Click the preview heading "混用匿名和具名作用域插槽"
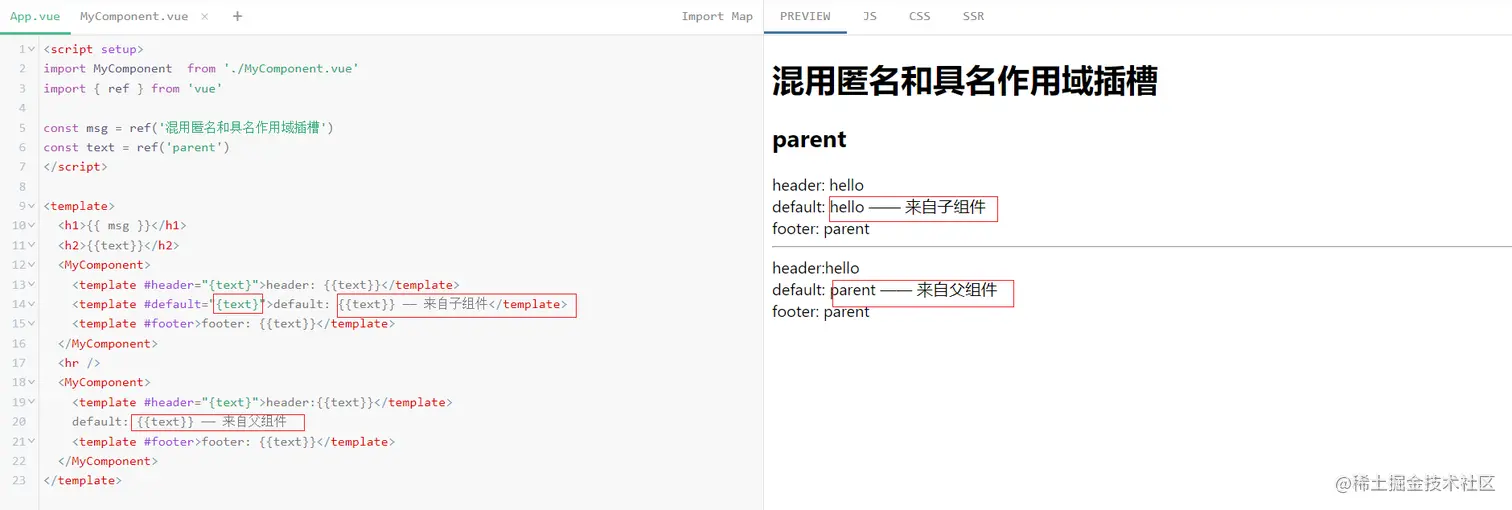1512x510 pixels. 964,81
